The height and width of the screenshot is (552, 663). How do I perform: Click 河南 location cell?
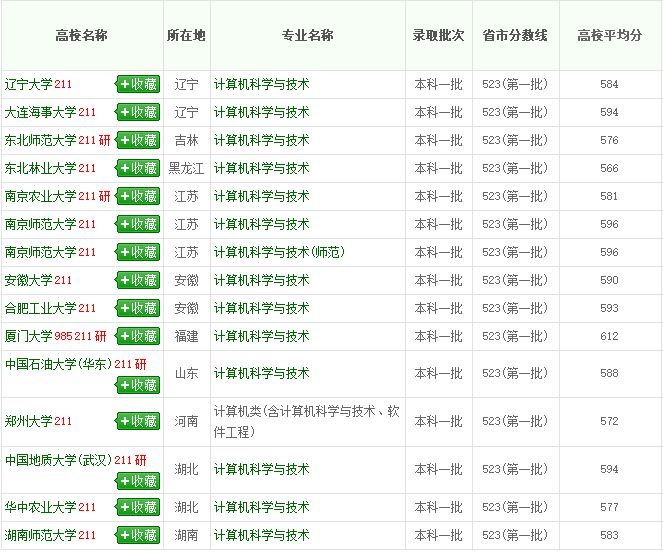[x=186, y=421]
